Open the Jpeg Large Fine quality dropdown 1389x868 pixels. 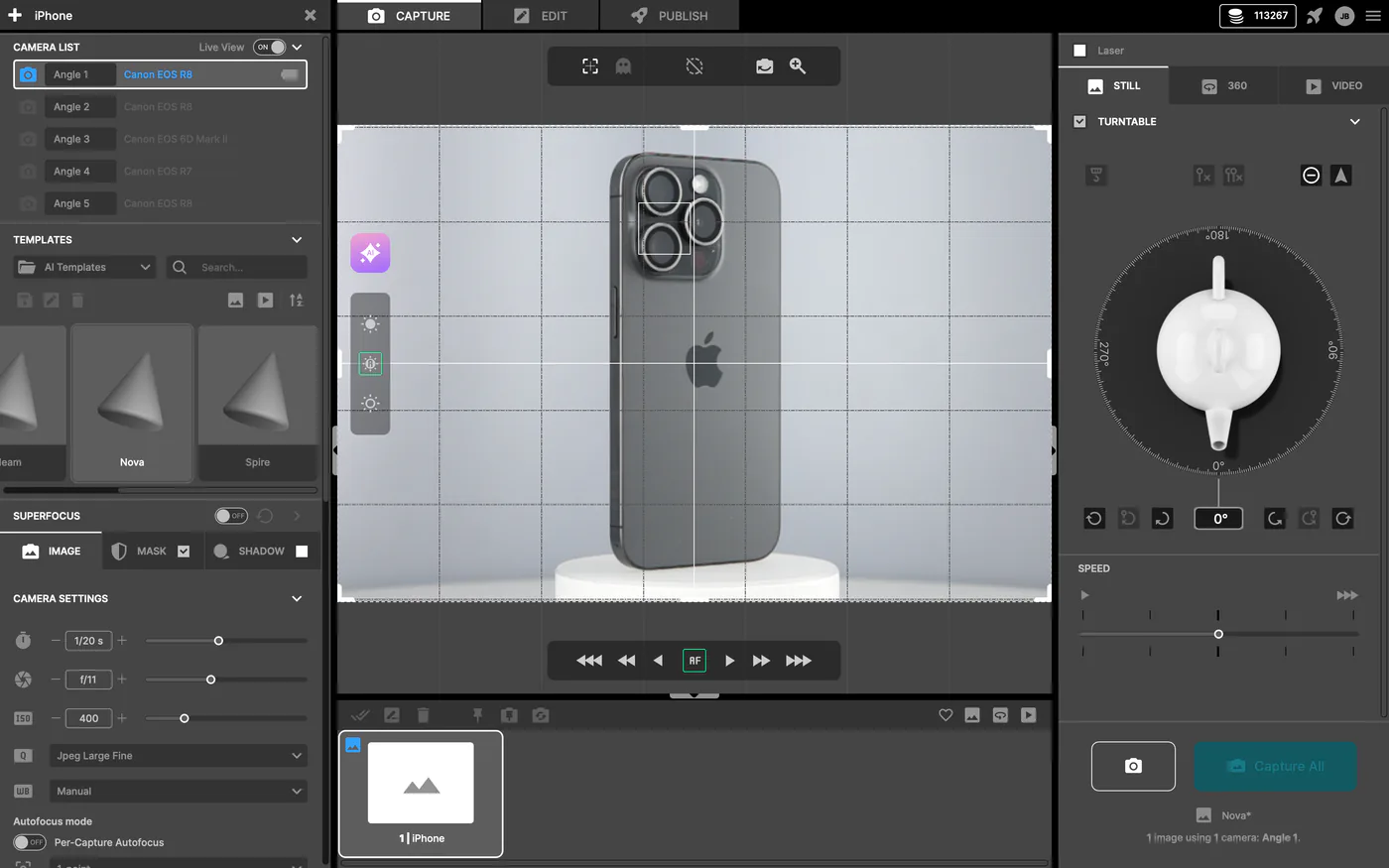179,756
